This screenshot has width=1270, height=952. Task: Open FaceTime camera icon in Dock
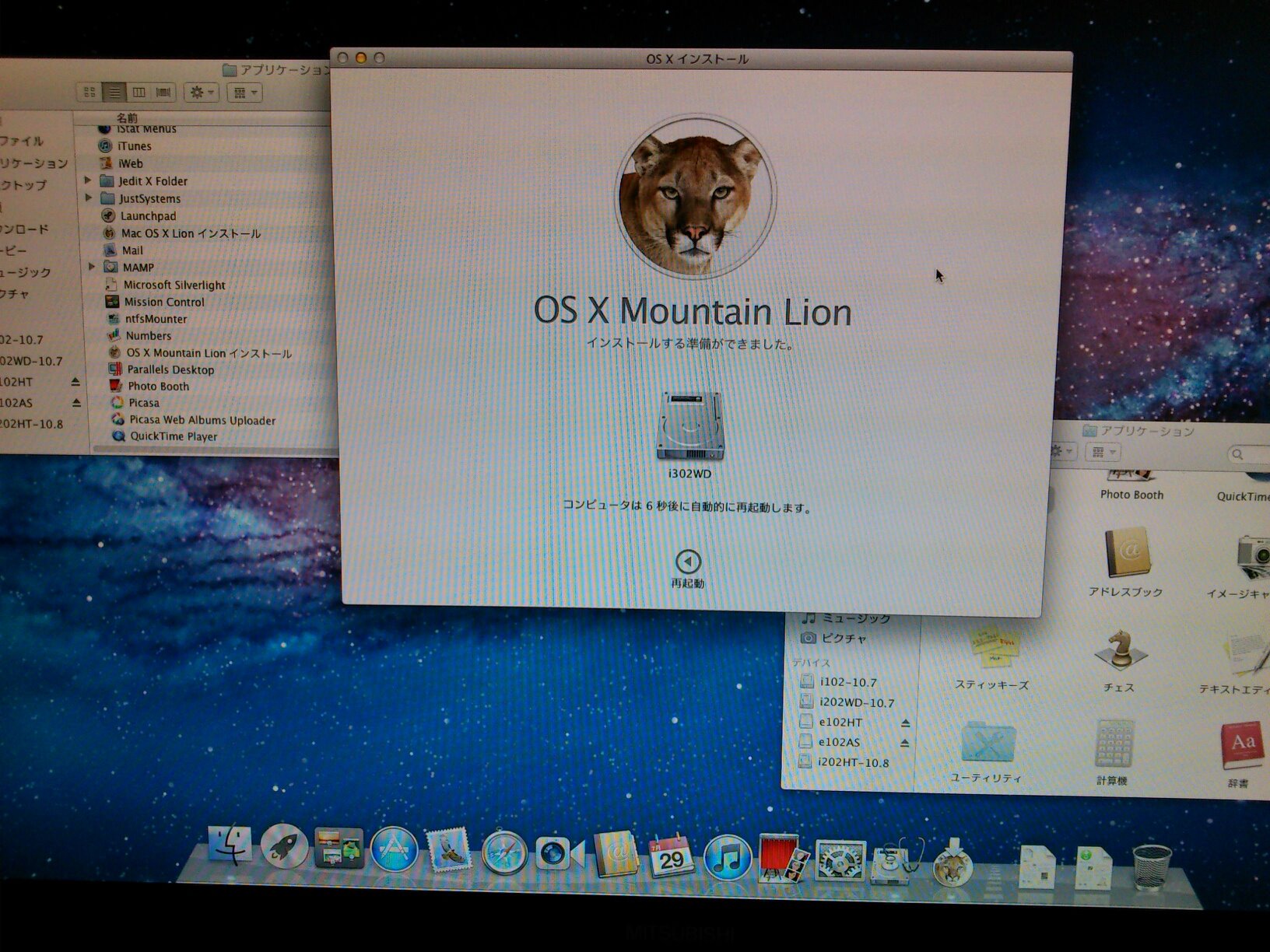click(559, 854)
